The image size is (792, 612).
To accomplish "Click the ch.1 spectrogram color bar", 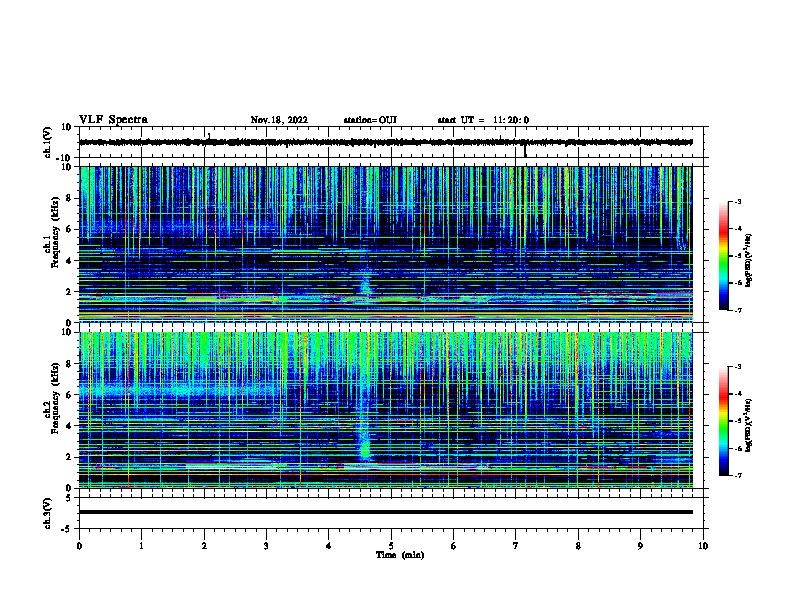I will pos(724,256).
